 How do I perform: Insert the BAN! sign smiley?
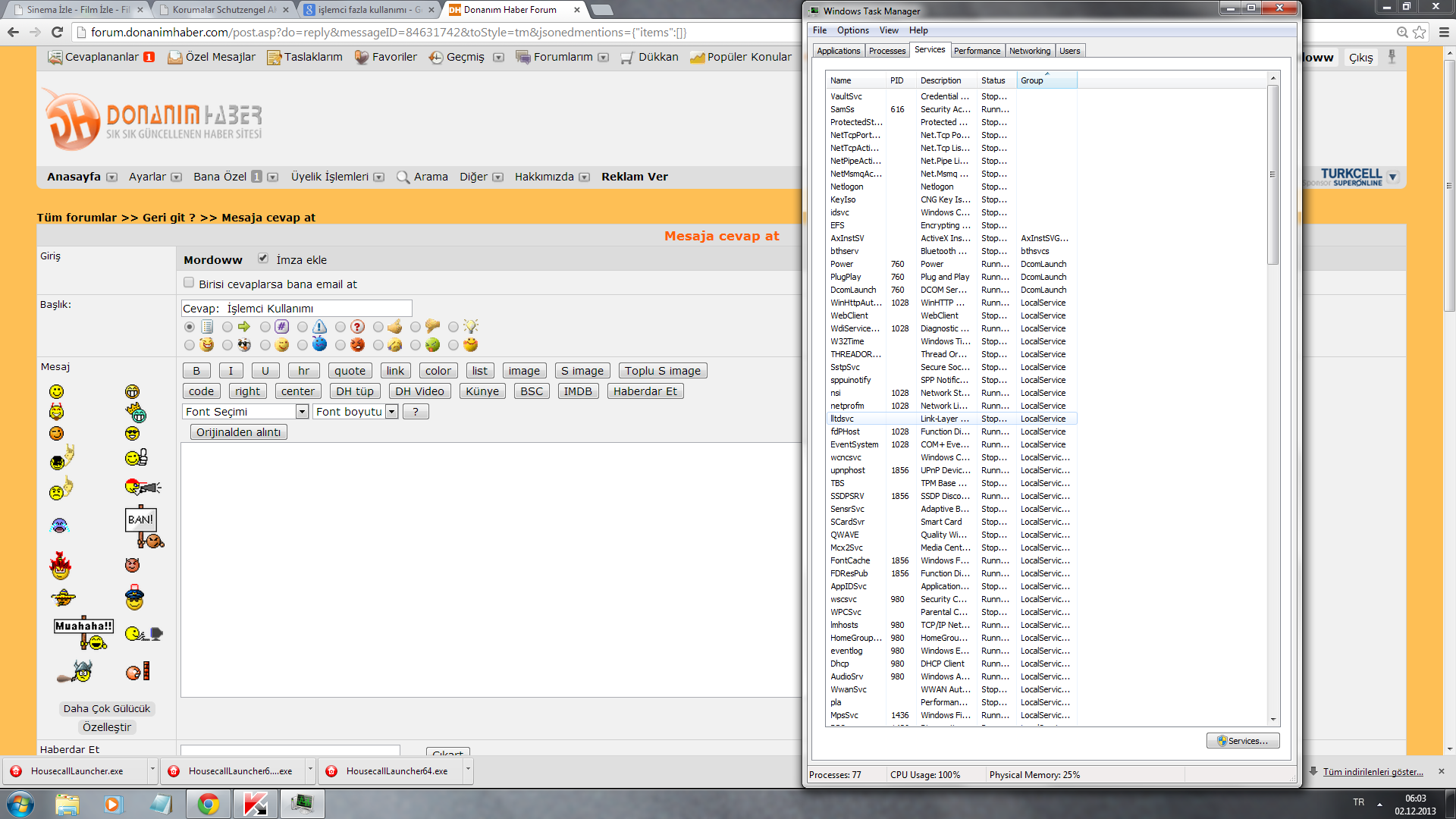[144, 526]
